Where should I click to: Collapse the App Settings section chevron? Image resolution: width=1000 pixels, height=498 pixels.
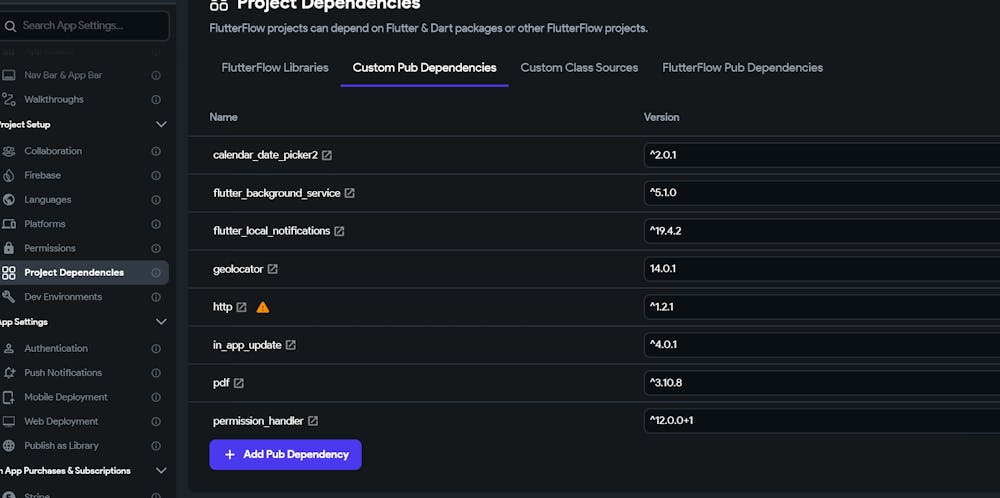(x=161, y=322)
